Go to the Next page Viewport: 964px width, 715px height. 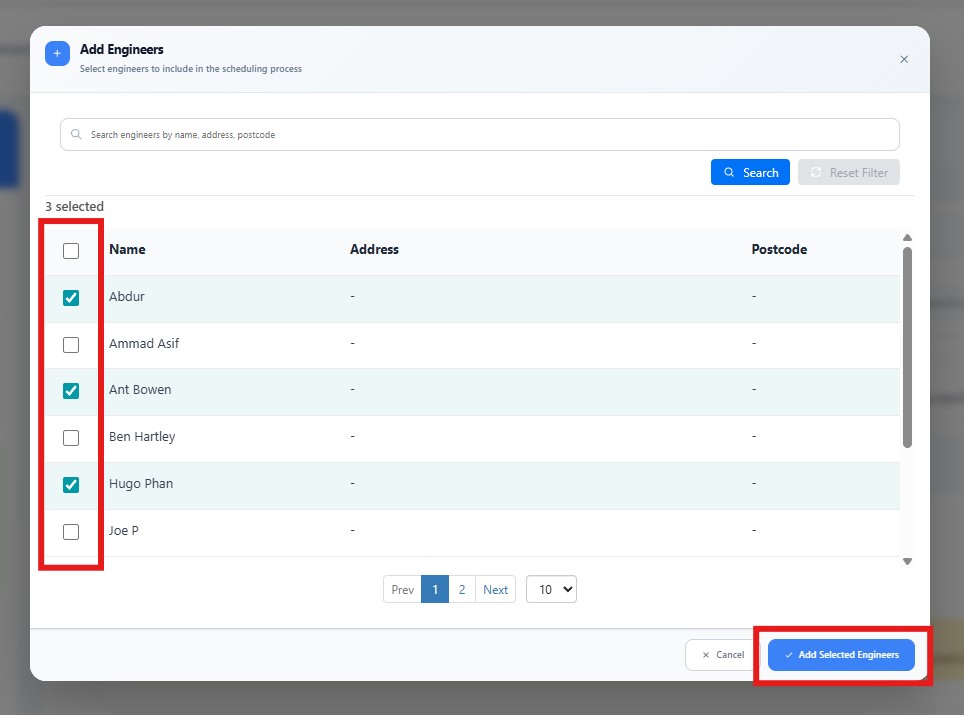[496, 589]
